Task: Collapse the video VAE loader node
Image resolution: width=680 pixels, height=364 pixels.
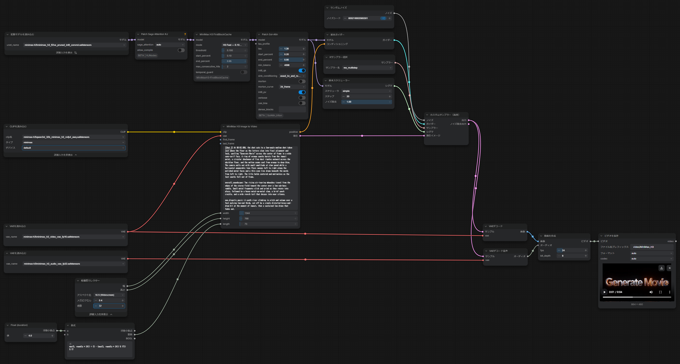Action: [7, 226]
